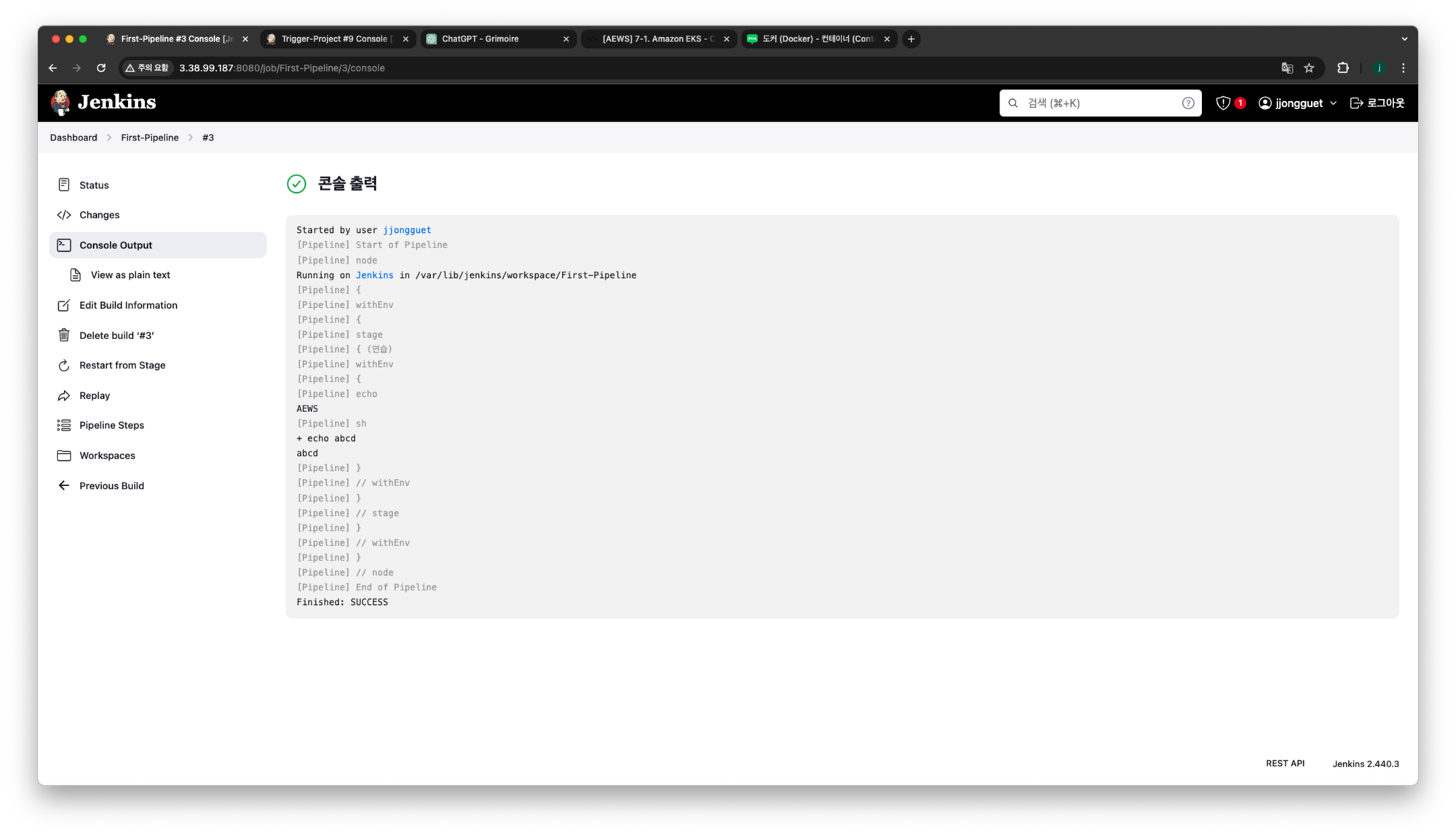Click the Jenkins logo icon
This screenshot has height=835, width=1456.
click(60, 103)
